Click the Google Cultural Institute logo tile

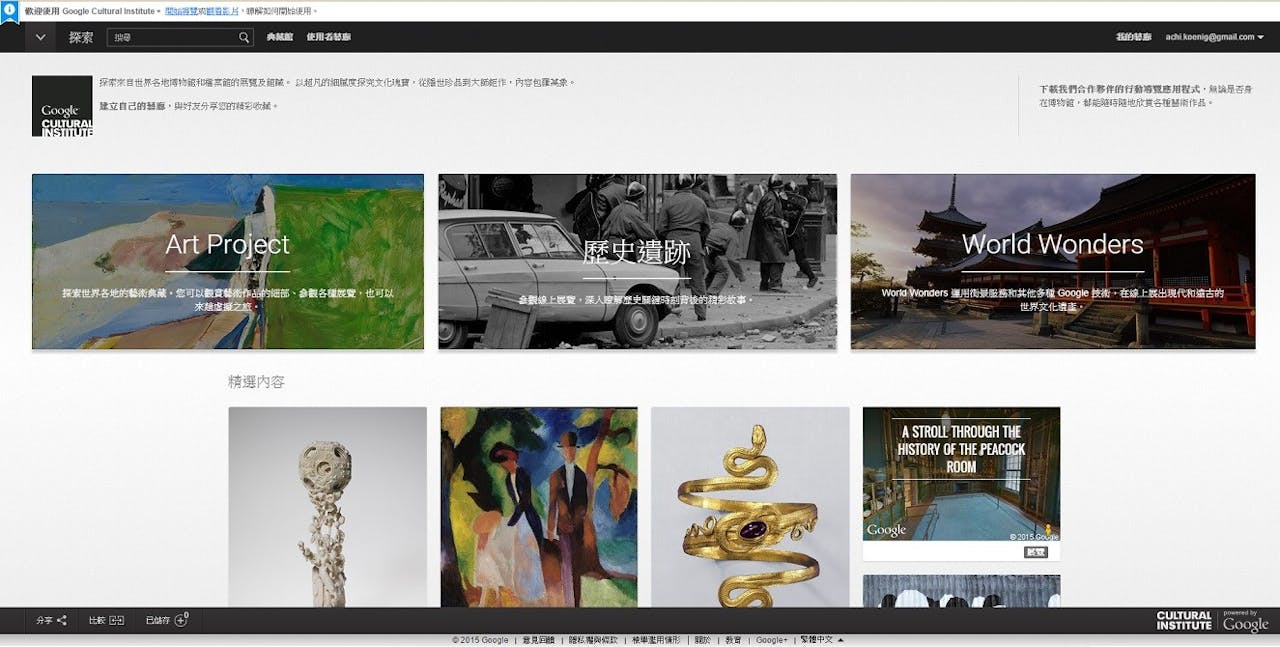coord(62,106)
